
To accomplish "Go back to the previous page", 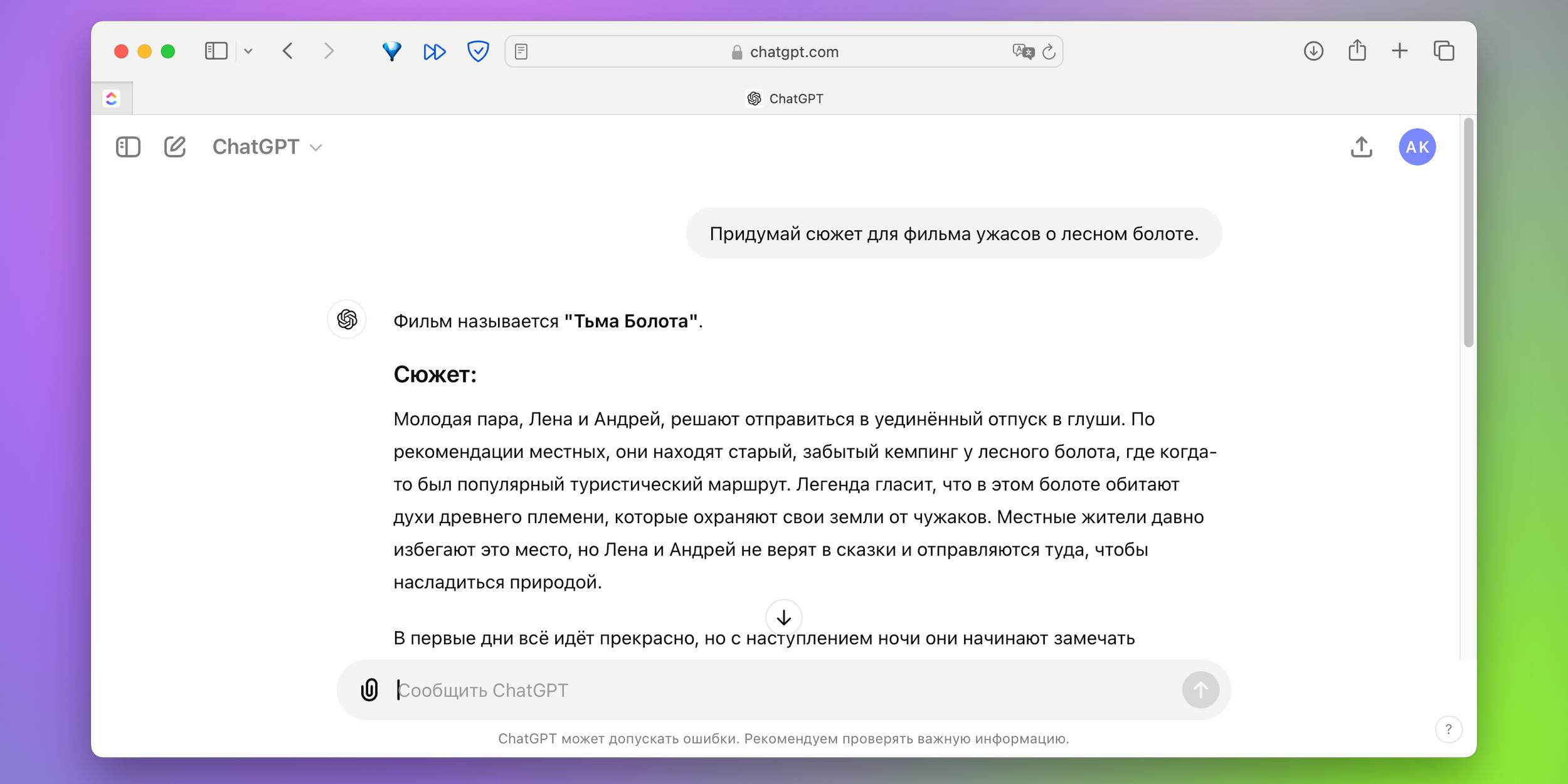I will (x=288, y=51).
